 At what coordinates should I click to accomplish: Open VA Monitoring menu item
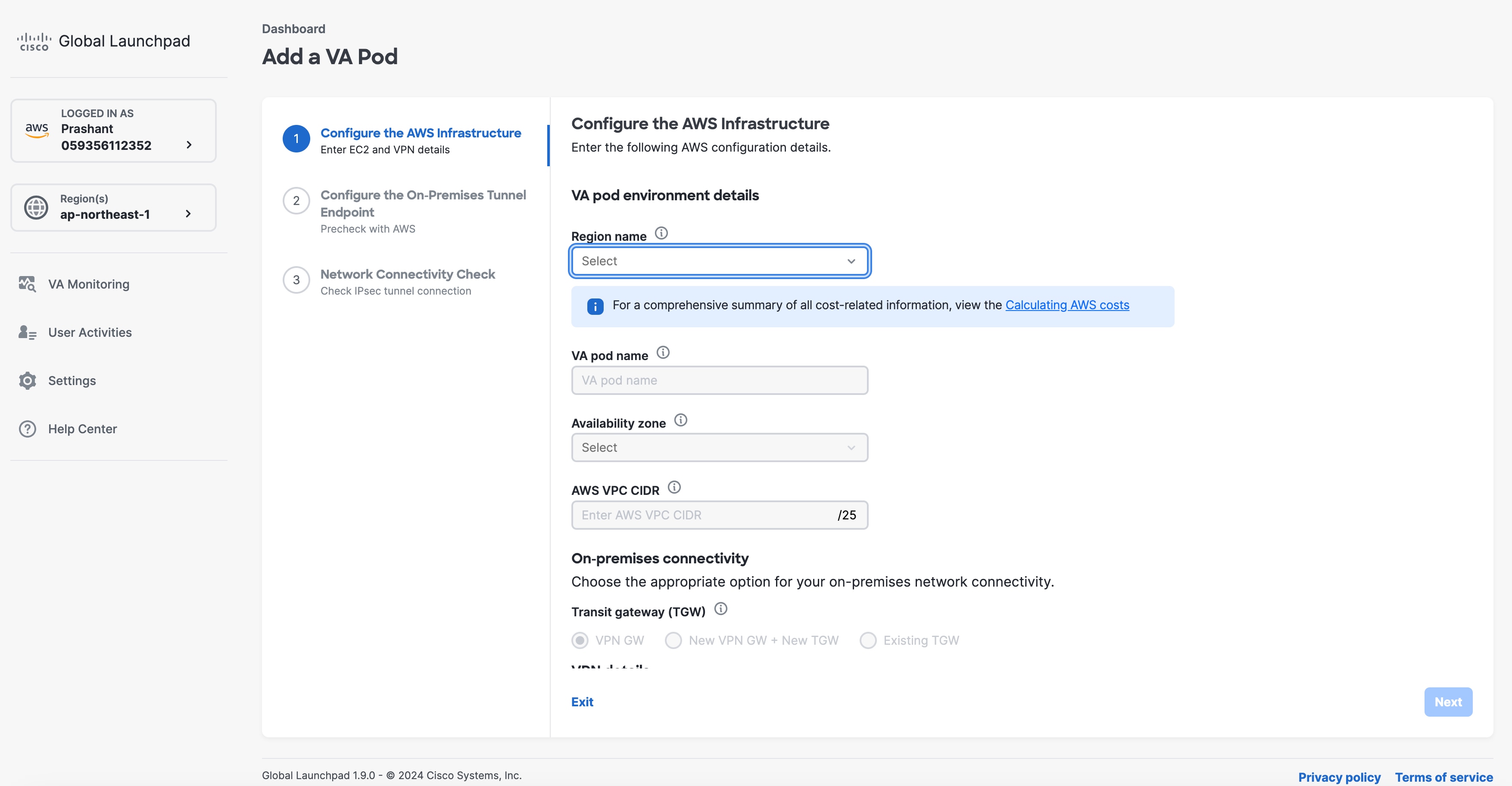coord(89,284)
